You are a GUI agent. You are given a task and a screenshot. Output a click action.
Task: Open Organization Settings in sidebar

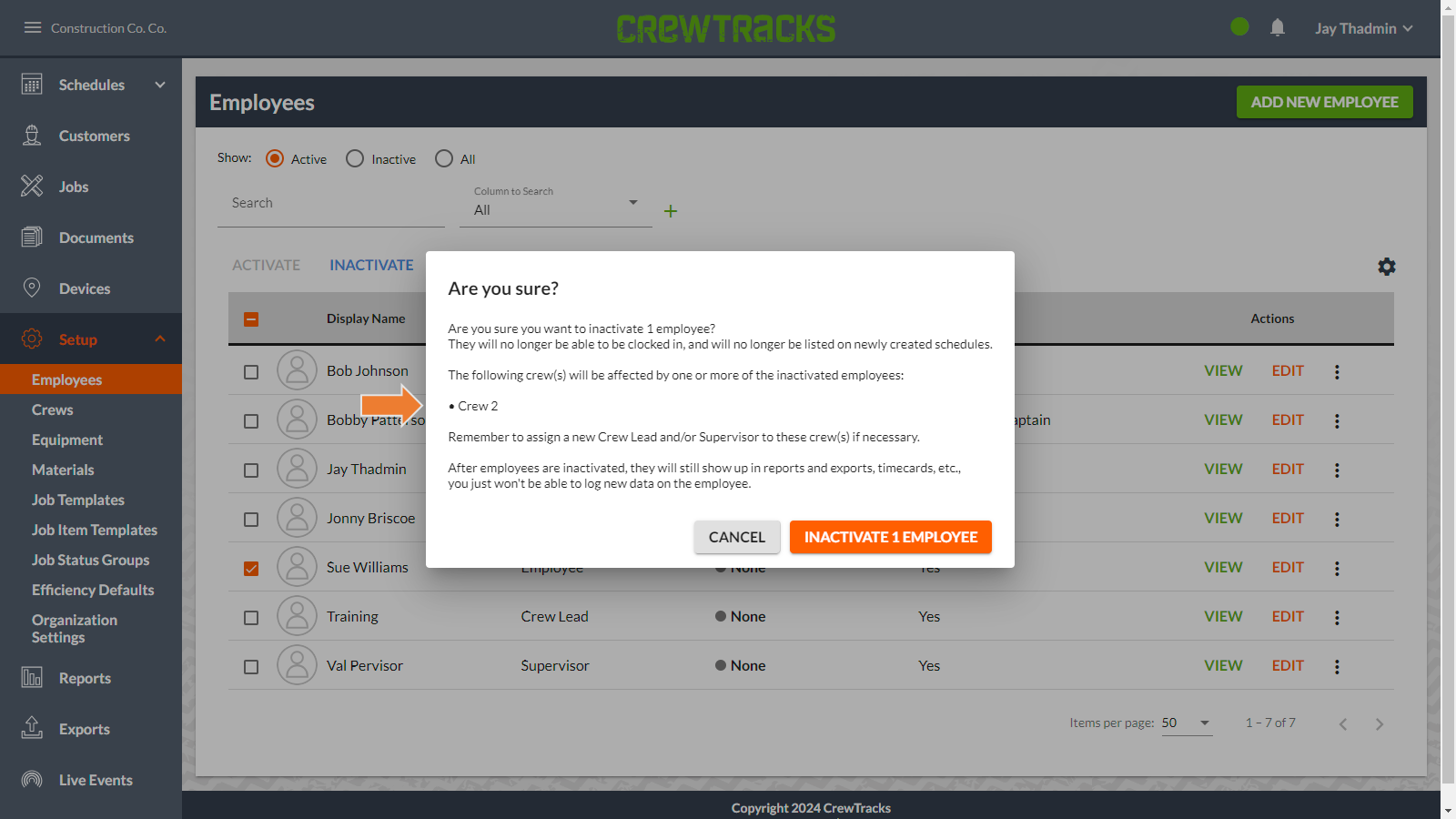pos(75,629)
